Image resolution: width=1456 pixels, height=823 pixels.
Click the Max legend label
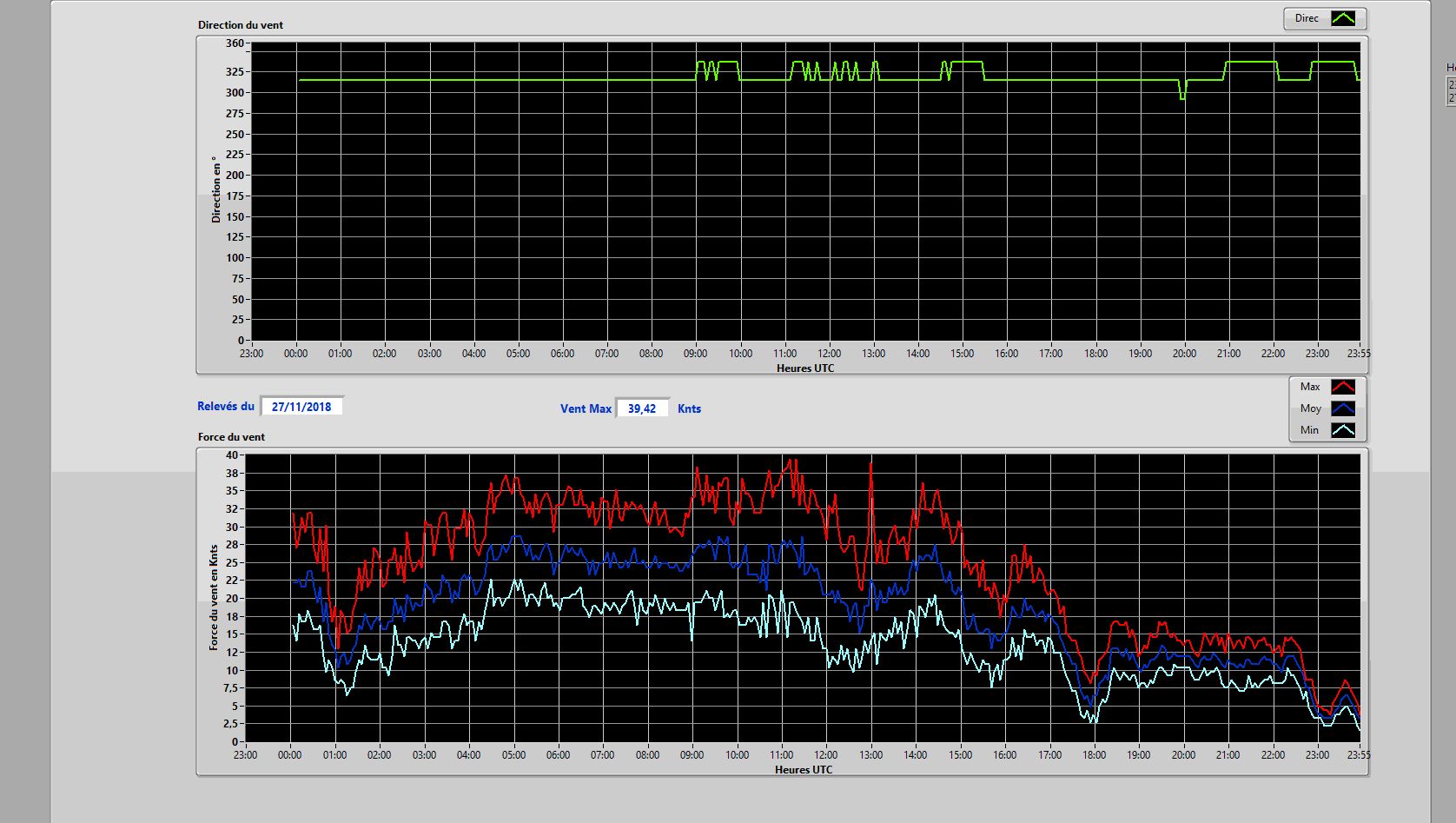(x=1310, y=387)
